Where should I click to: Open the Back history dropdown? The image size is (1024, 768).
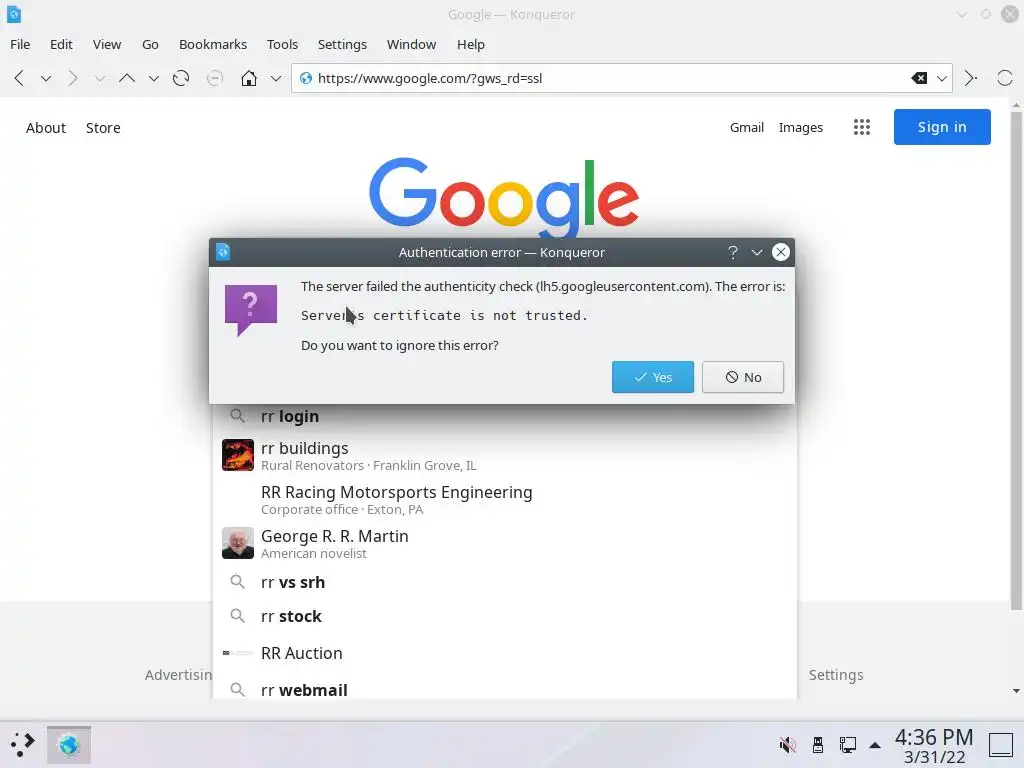[46, 79]
